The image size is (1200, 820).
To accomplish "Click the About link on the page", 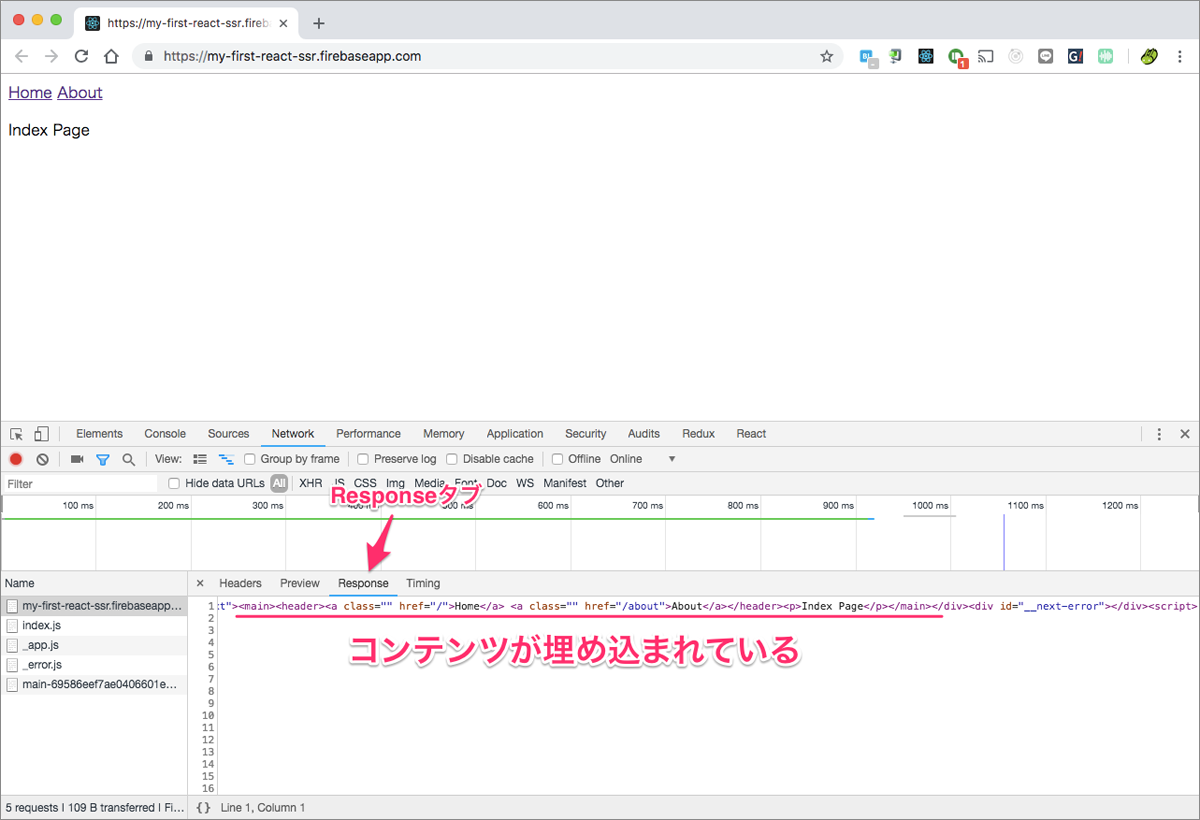I will coord(80,92).
